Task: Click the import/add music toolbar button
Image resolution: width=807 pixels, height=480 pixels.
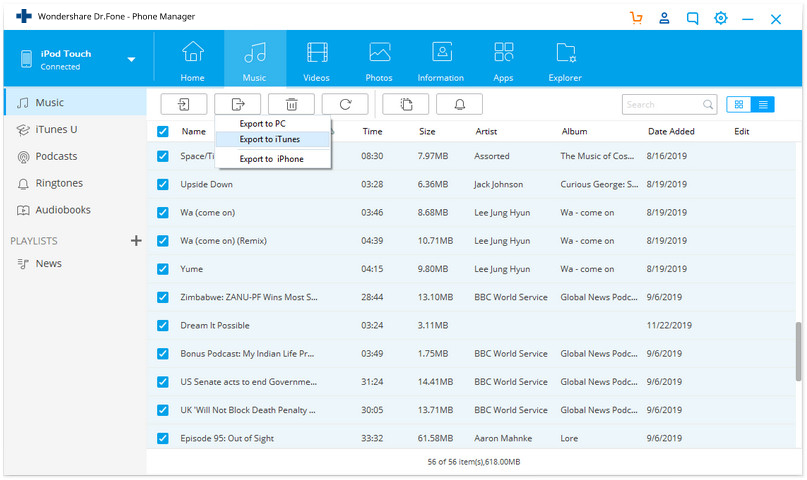Action: pos(184,104)
